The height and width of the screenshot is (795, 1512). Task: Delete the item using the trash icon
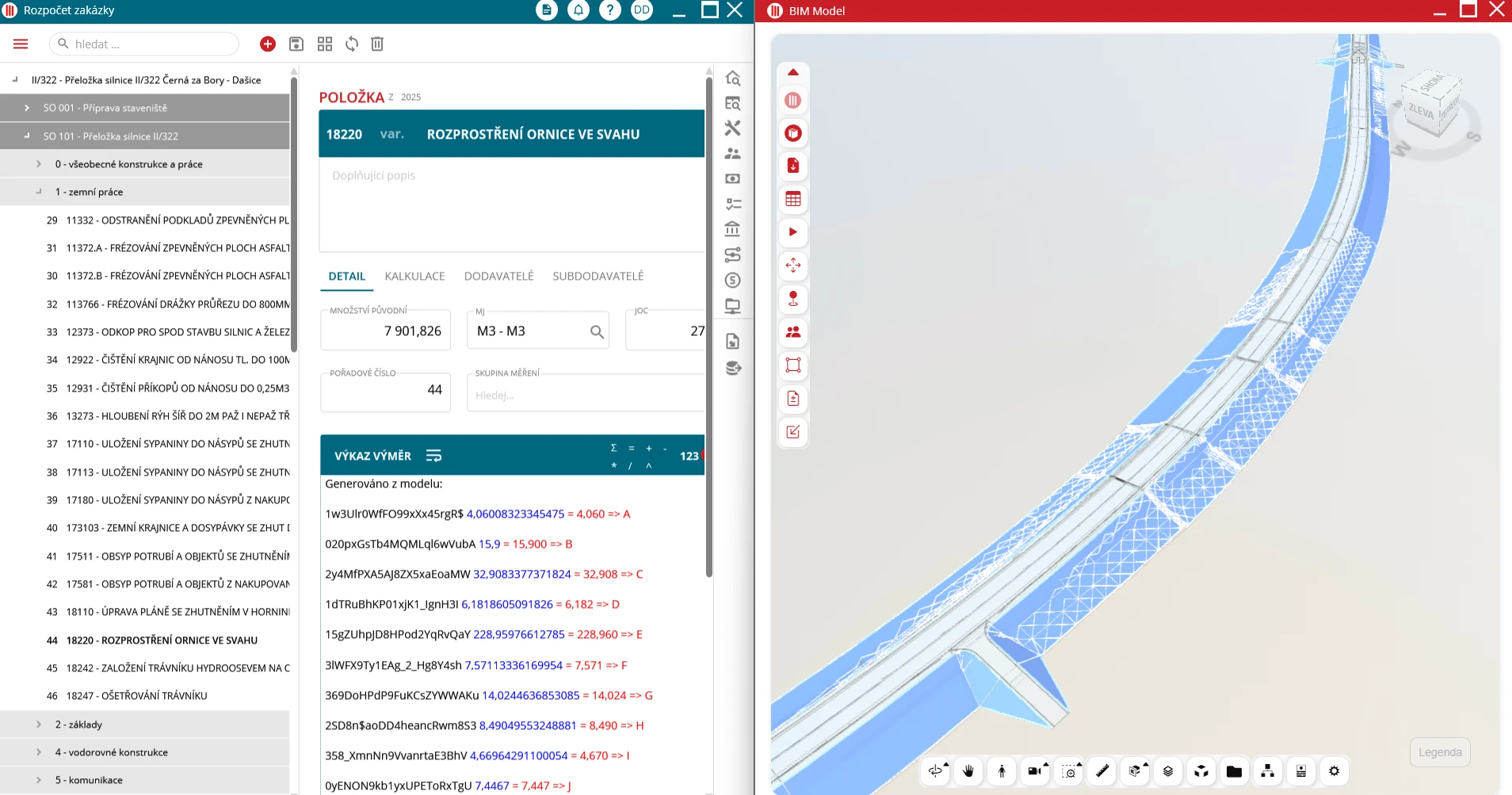pos(377,44)
